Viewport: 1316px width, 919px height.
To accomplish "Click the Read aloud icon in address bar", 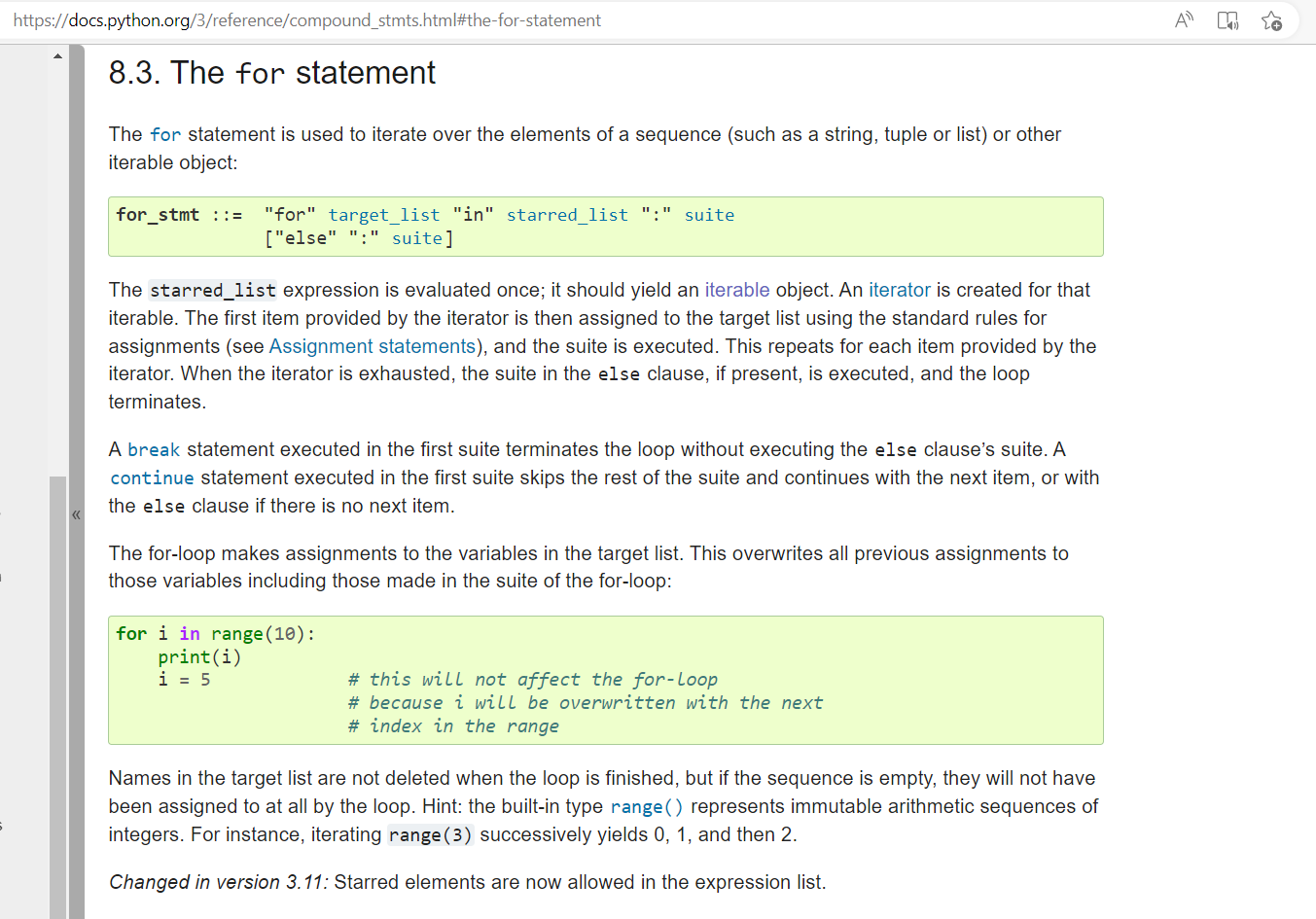I will 1184,20.
